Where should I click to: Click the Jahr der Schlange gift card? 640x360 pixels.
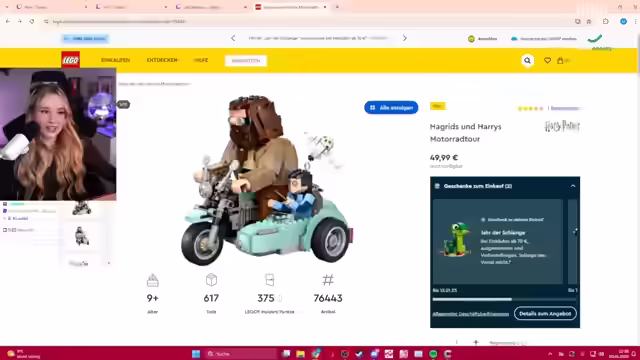[x=498, y=242]
